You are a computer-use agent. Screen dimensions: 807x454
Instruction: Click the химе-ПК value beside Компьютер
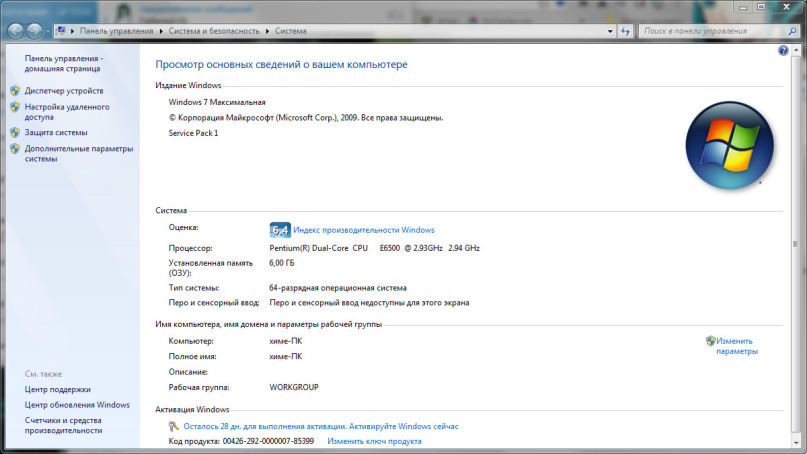pos(286,341)
